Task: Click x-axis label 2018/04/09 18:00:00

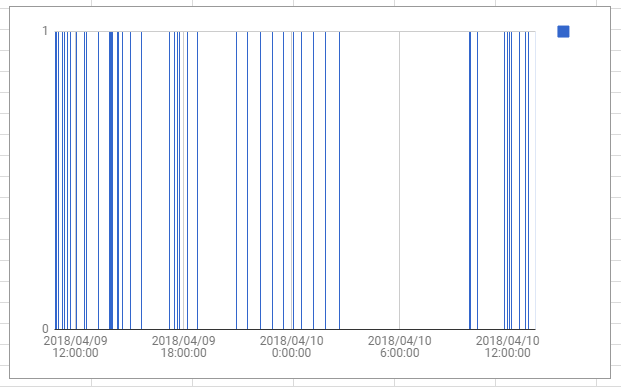Action: [183, 347]
